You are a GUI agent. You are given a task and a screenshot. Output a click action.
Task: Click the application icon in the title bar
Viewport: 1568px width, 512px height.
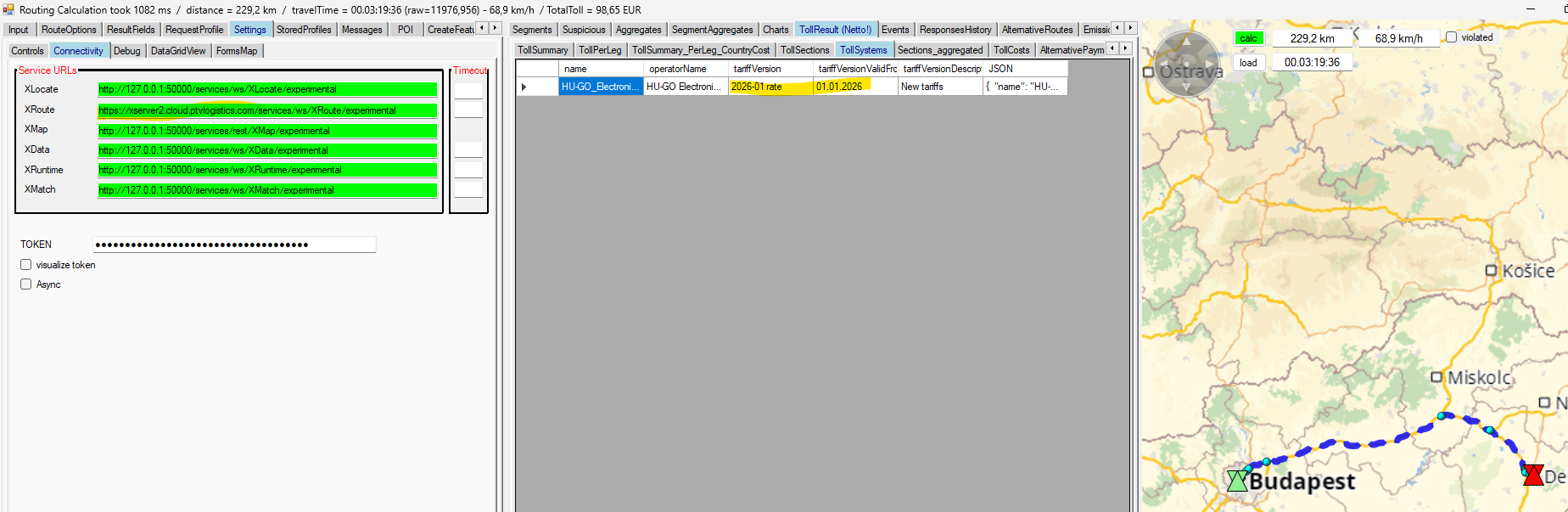click(8, 9)
